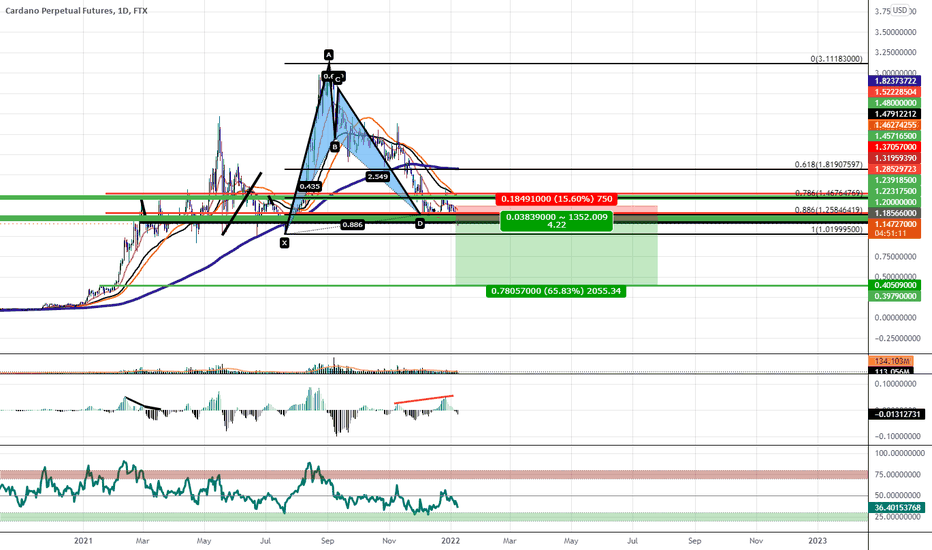This screenshot has height=550, width=932.
Task: Click the green 1.45716500 price label
Action: click(x=895, y=136)
